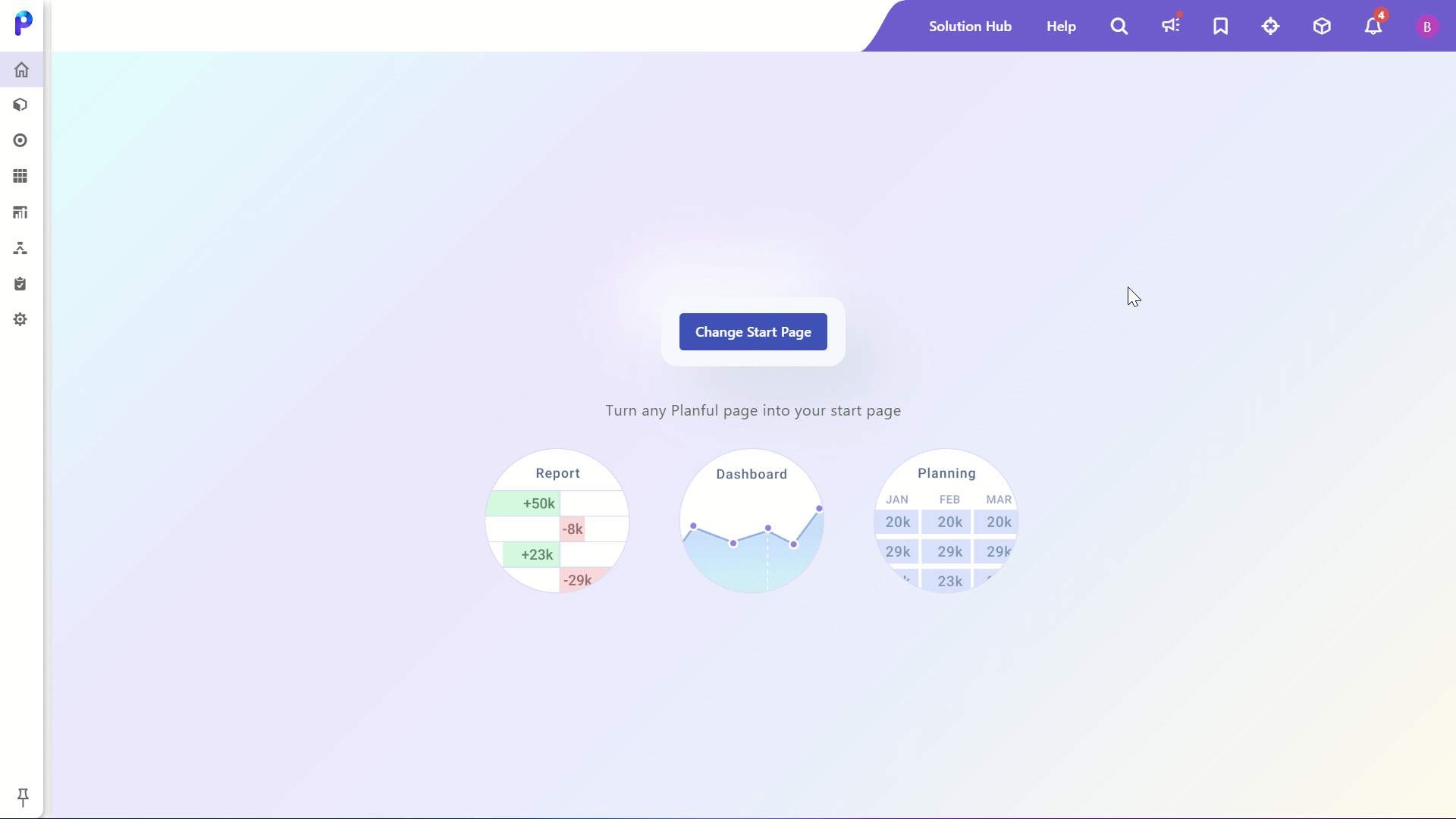Open the Bookmarks icon
The image size is (1456, 819).
pos(1221,26)
